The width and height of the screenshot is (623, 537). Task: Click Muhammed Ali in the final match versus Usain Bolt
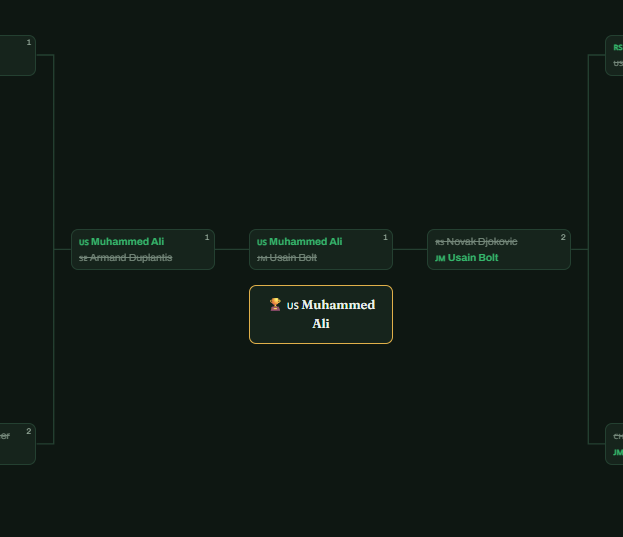pyautogui.click(x=306, y=241)
